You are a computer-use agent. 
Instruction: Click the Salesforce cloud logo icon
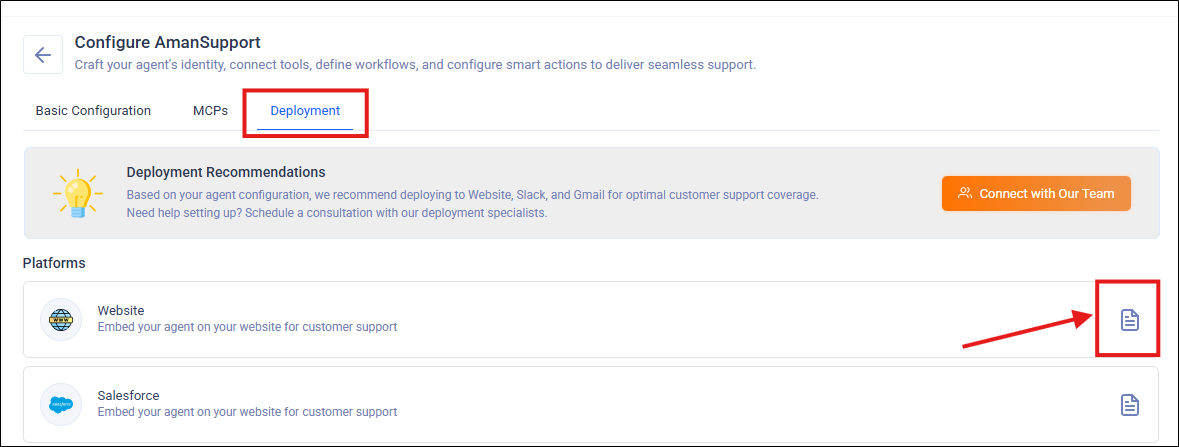61,404
